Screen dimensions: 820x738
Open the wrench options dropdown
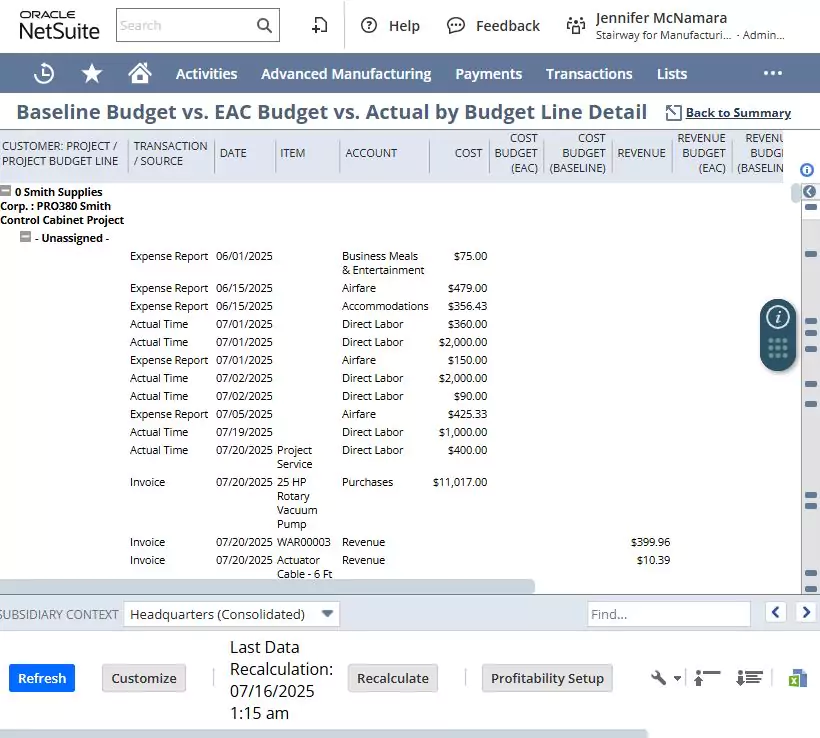pyautogui.click(x=665, y=678)
